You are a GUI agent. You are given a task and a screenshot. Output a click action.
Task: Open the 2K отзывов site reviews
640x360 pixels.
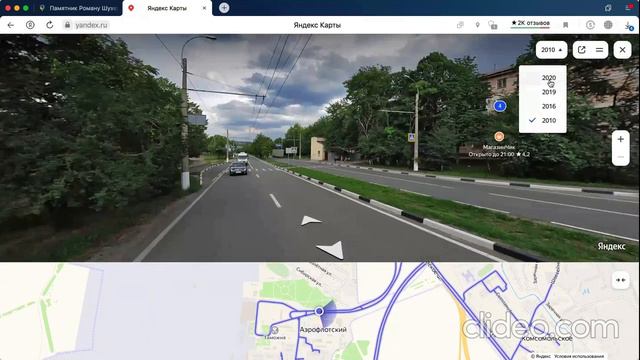pos(531,23)
